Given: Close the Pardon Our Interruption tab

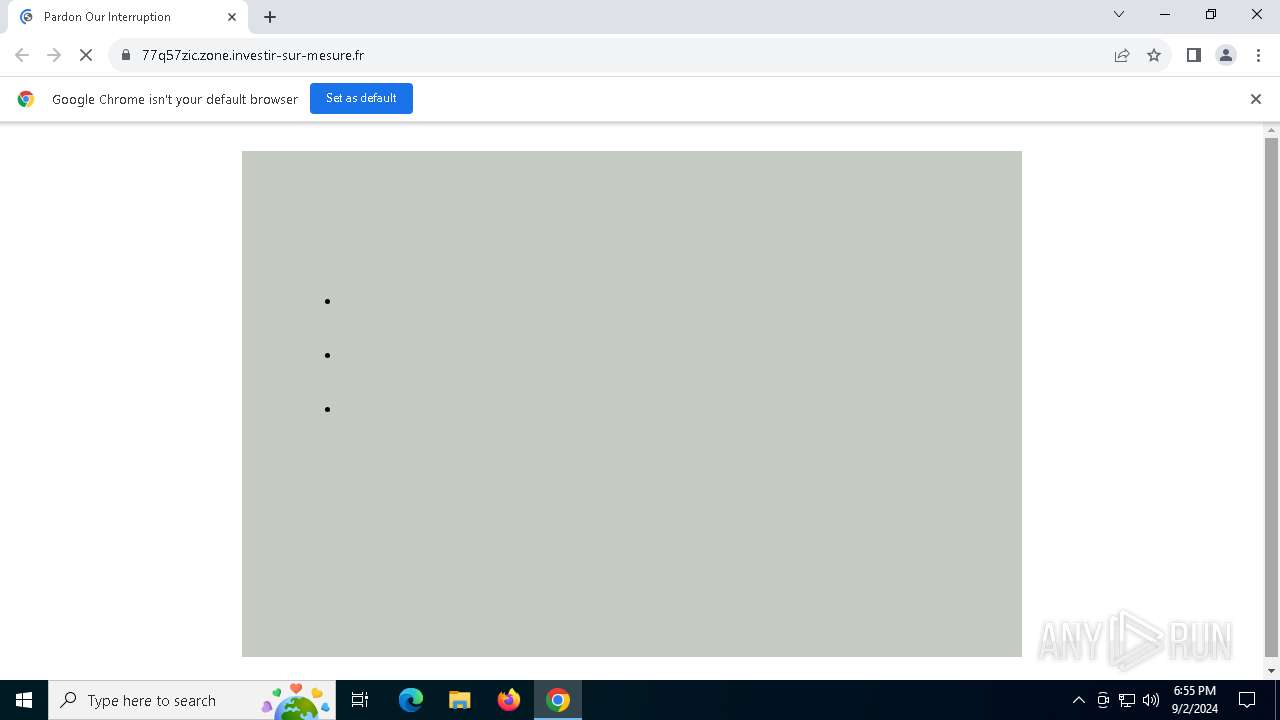Looking at the screenshot, I should pos(232,17).
